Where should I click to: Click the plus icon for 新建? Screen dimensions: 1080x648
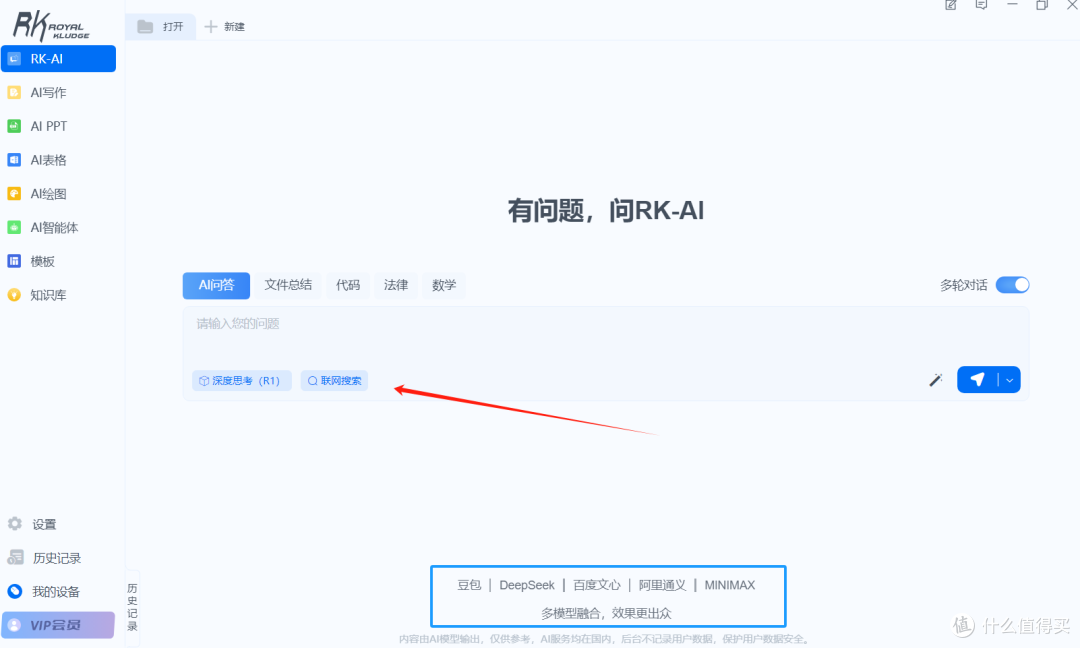tap(211, 27)
